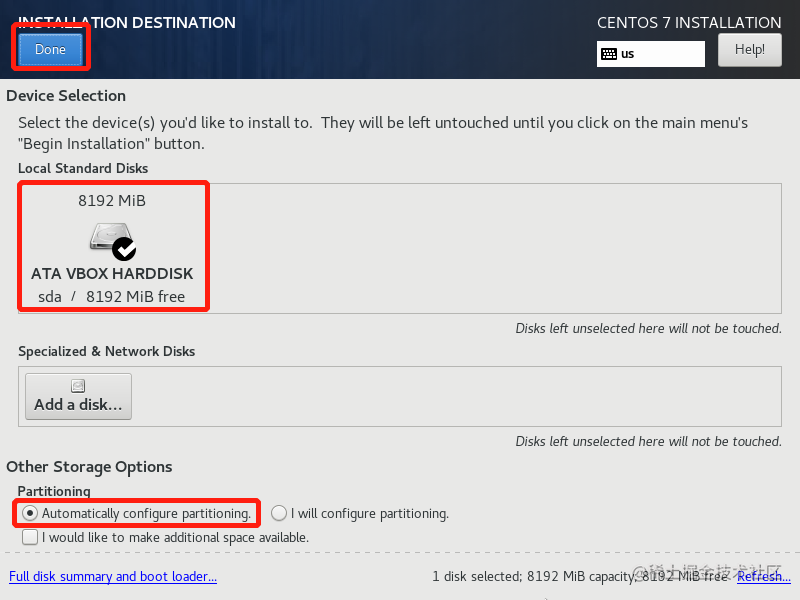Select the ATA VBOX HARDDISK label
This screenshot has height=600, width=800.
pos(112,273)
